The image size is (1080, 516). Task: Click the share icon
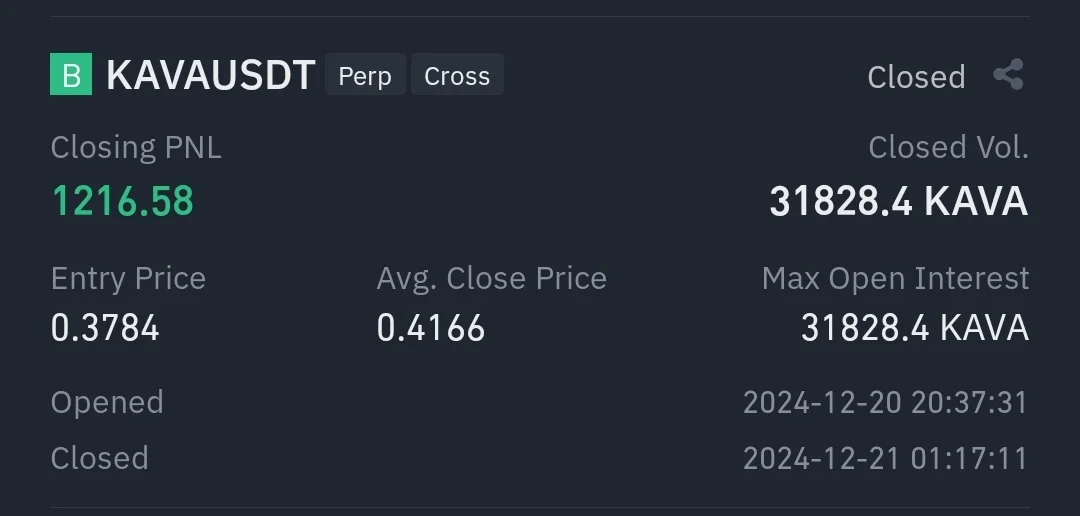[x=1008, y=75]
